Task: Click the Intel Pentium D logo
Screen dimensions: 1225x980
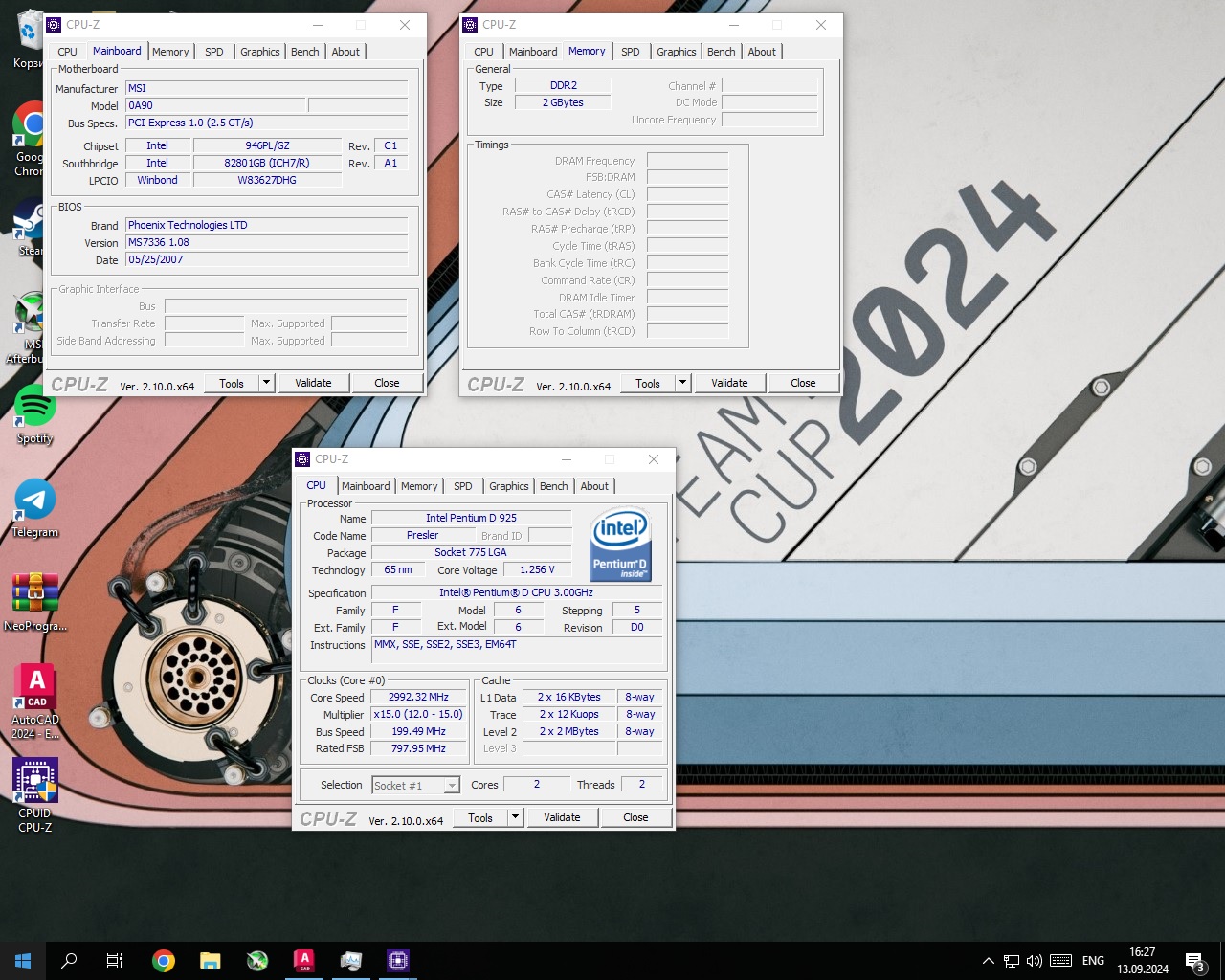Action: [x=621, y=544]
